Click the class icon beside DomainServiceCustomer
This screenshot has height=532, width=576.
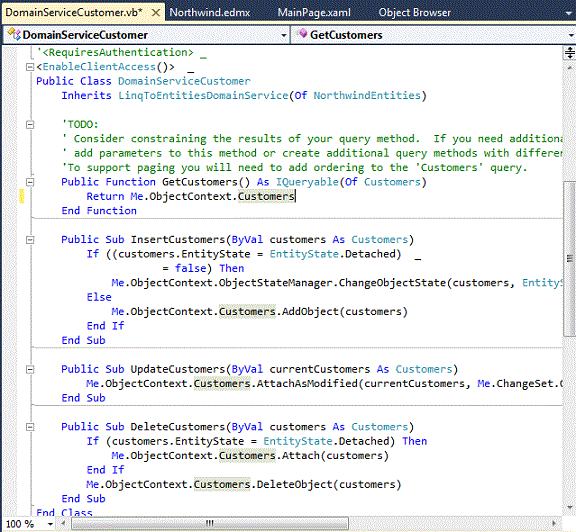pyautogui.click(x=14, y=34)
